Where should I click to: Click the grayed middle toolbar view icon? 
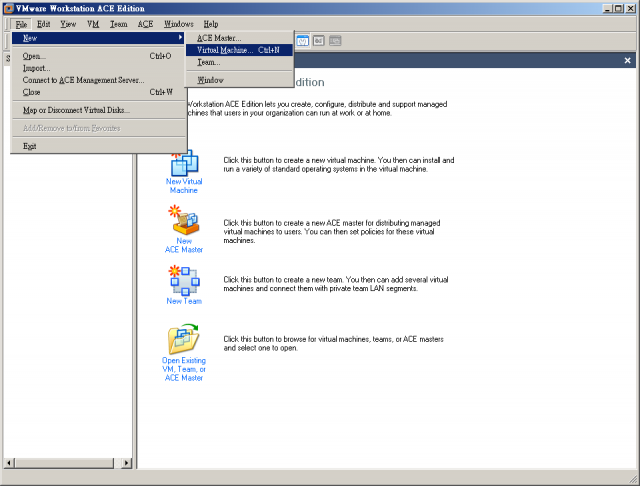(x=319, y=41)
